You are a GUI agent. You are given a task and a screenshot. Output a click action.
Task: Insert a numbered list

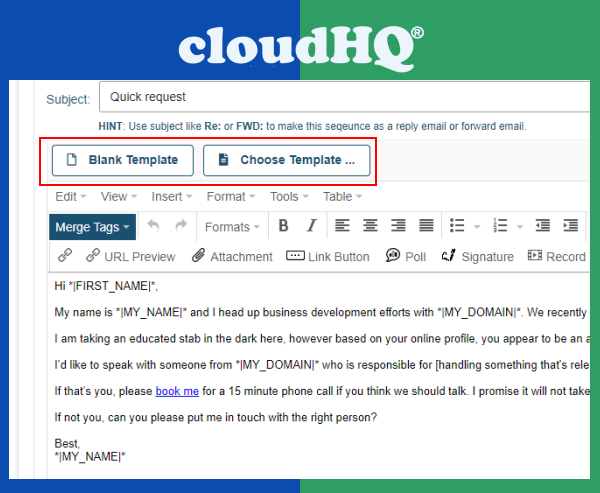(x=500, y=225)
